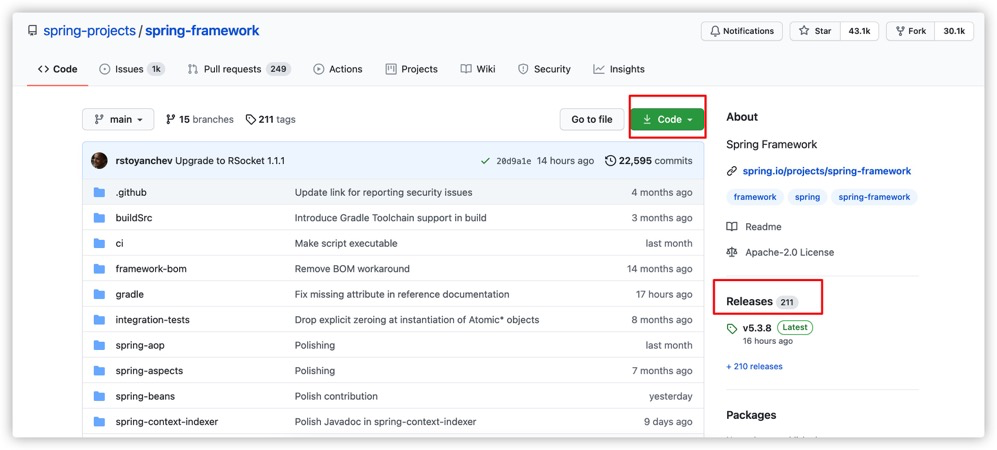Click the folder icon for gradle
Image resolution: width=997 pixels, height=450 pixels.
click(99, 294)
